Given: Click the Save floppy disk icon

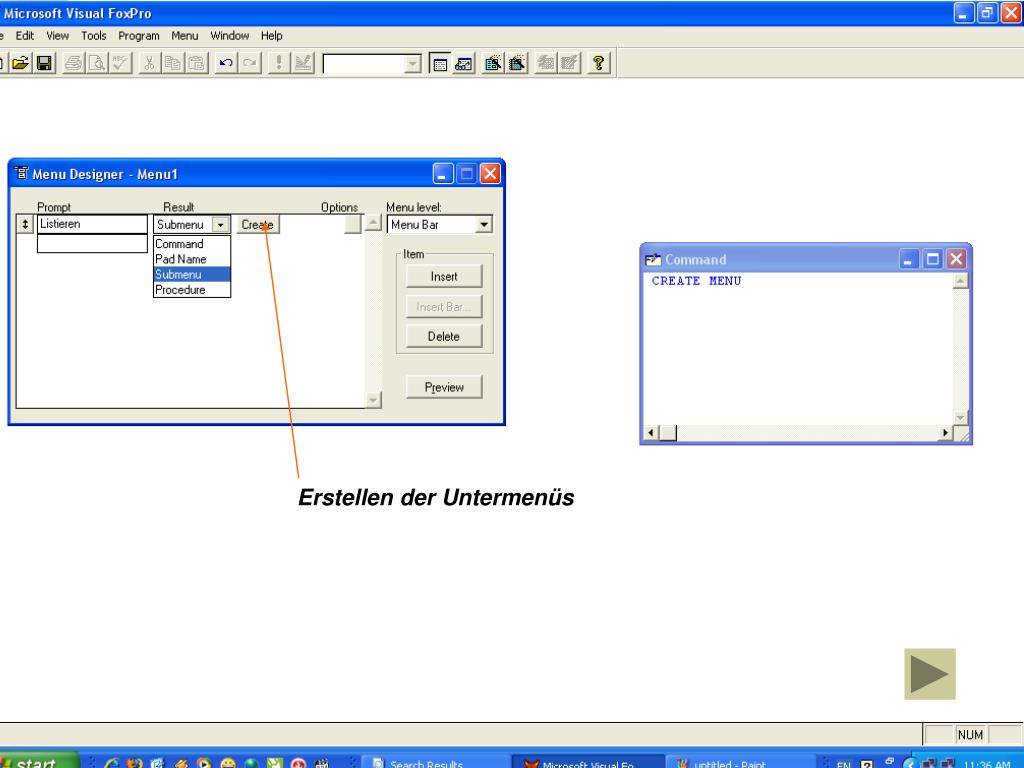Looking at the screenshot, I should (44, 63).
